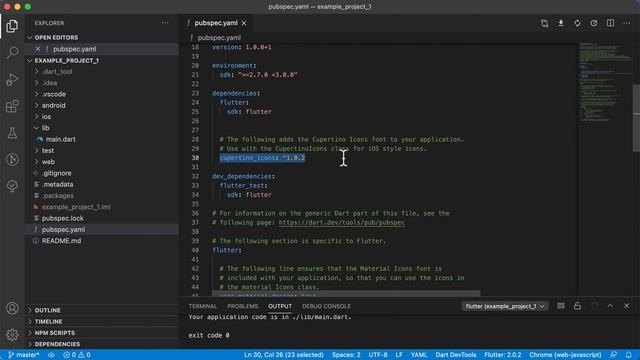The image size is (640, 360).
Task: Open errors and warnings count in status bar
Action: point(77,355)
